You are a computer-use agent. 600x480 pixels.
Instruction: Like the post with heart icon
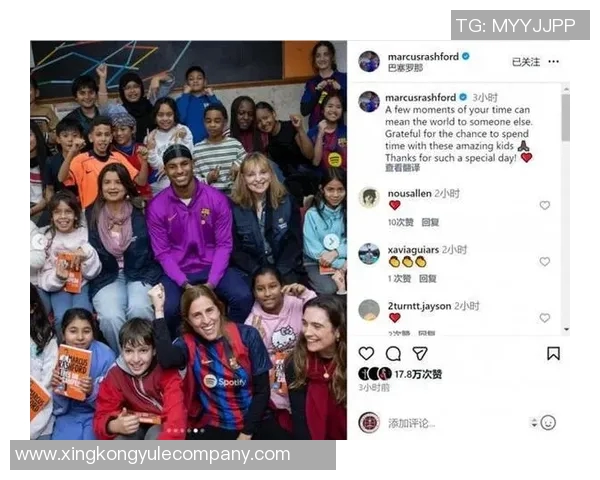pos(366,353)
